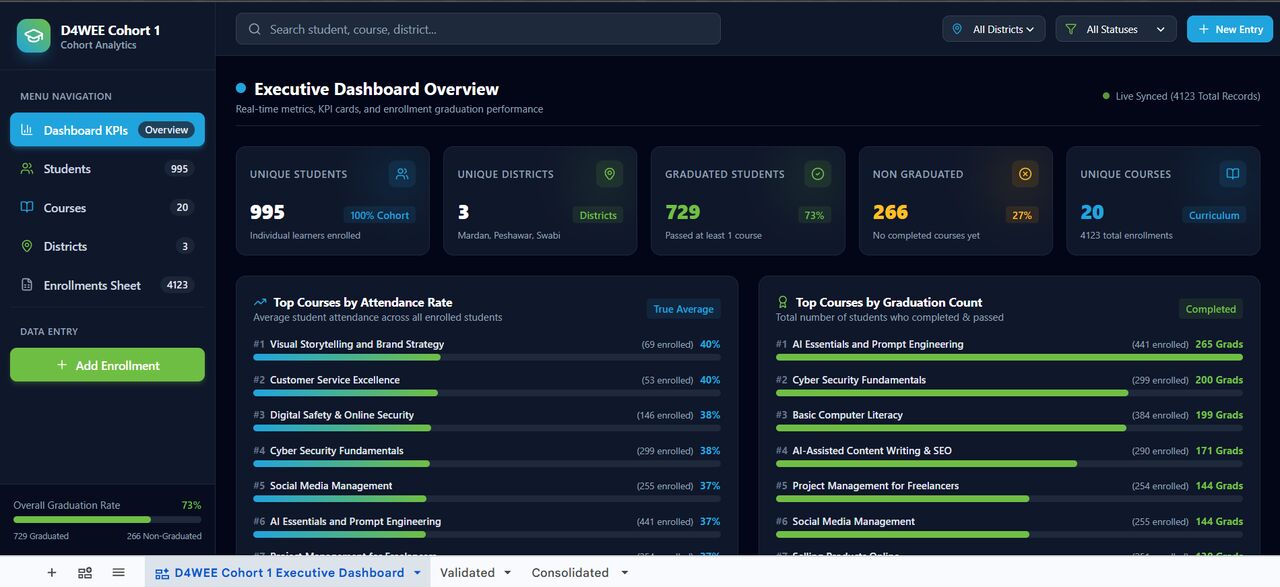Click the Mardan, Peshawar, Swabi text
This screenshot has width=1280, height=587.
click(x=509, y=236)
